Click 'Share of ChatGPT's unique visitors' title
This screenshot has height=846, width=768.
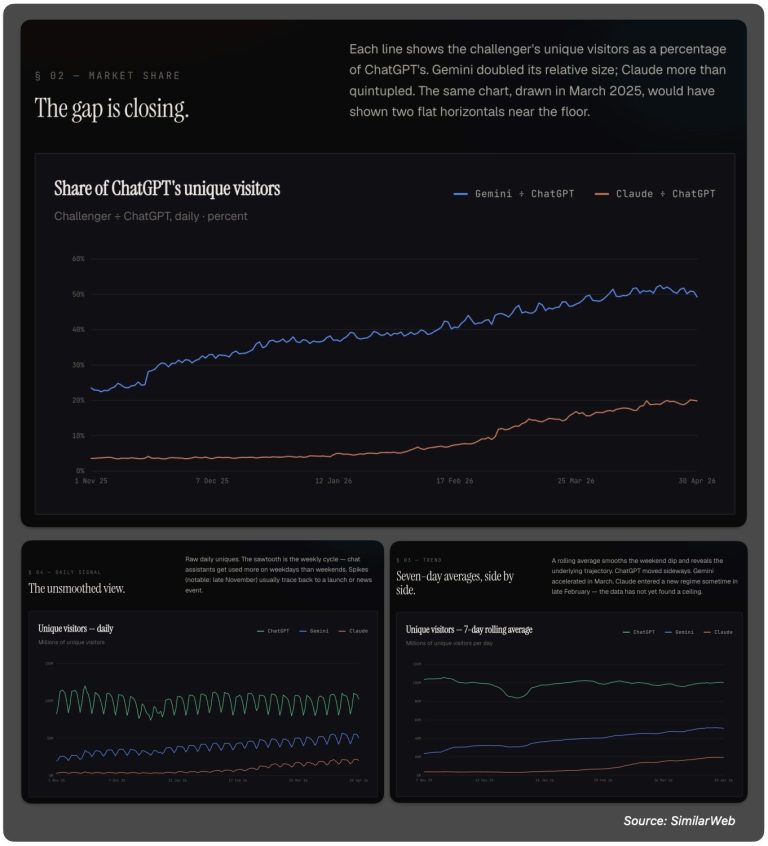click(167, 188)
